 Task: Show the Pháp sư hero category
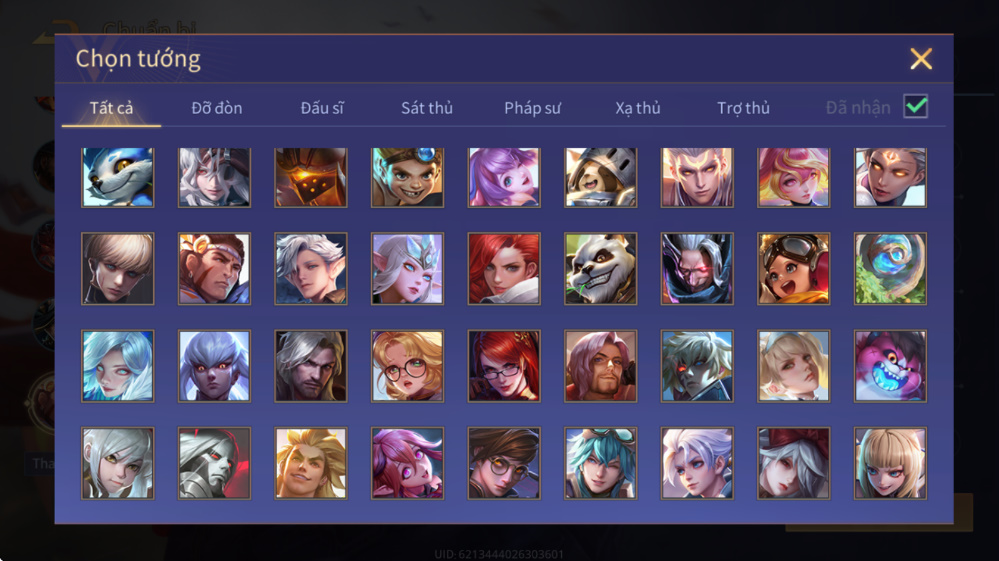pyautogui.click(x=533, y=108)
